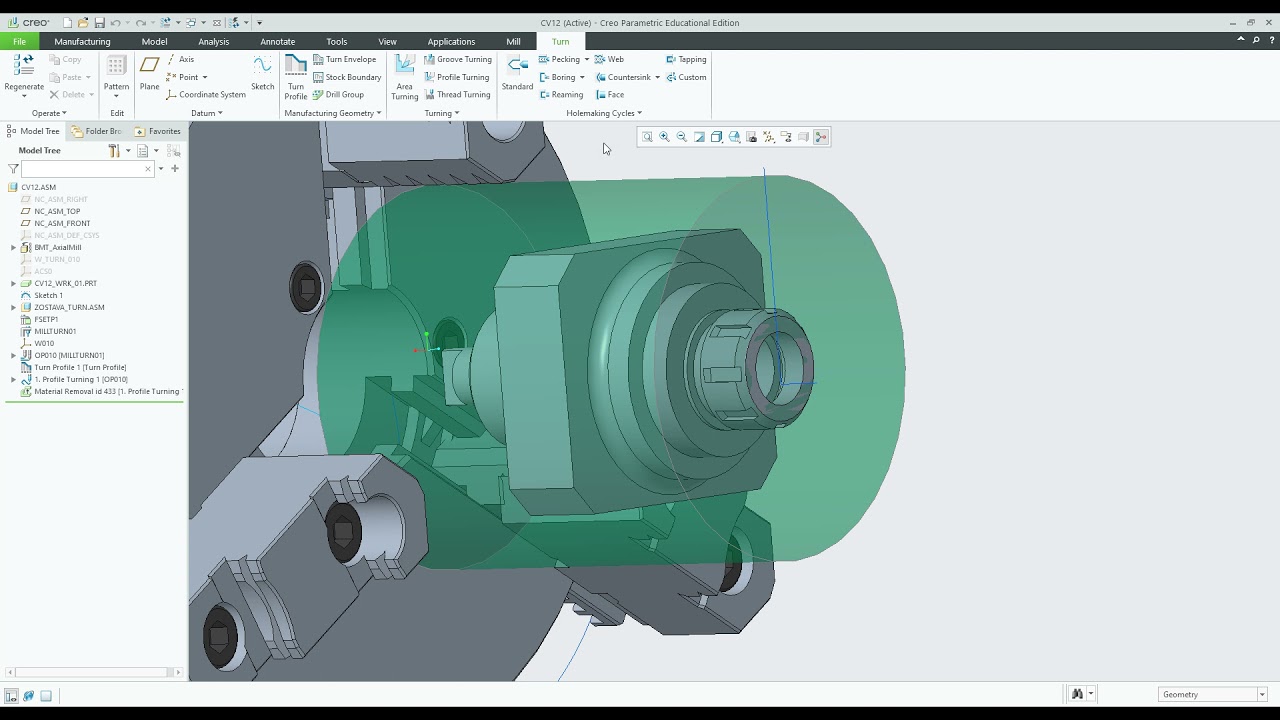Image resolution: width=1280 pixels, height=720 pixels.
Task: Choose the Tapping cycle
Action: tap(686, 59)
